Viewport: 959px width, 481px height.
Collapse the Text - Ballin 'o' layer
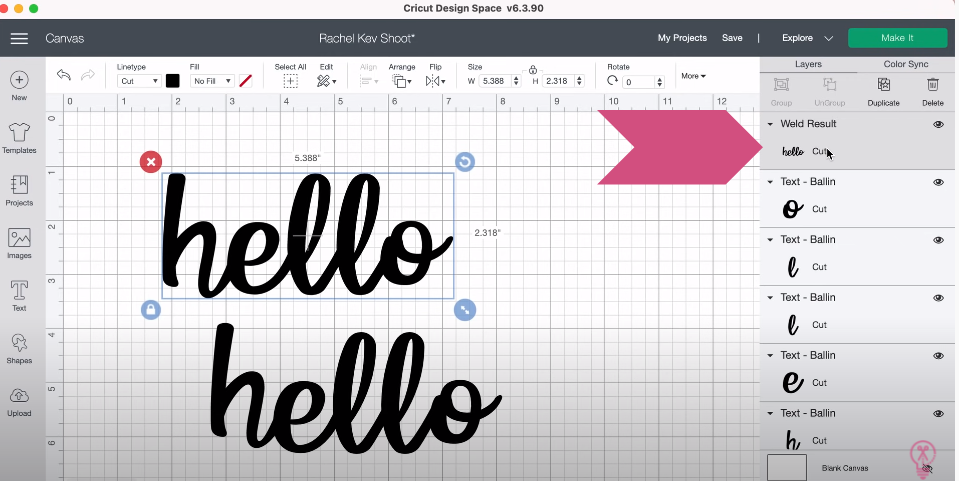770,182
